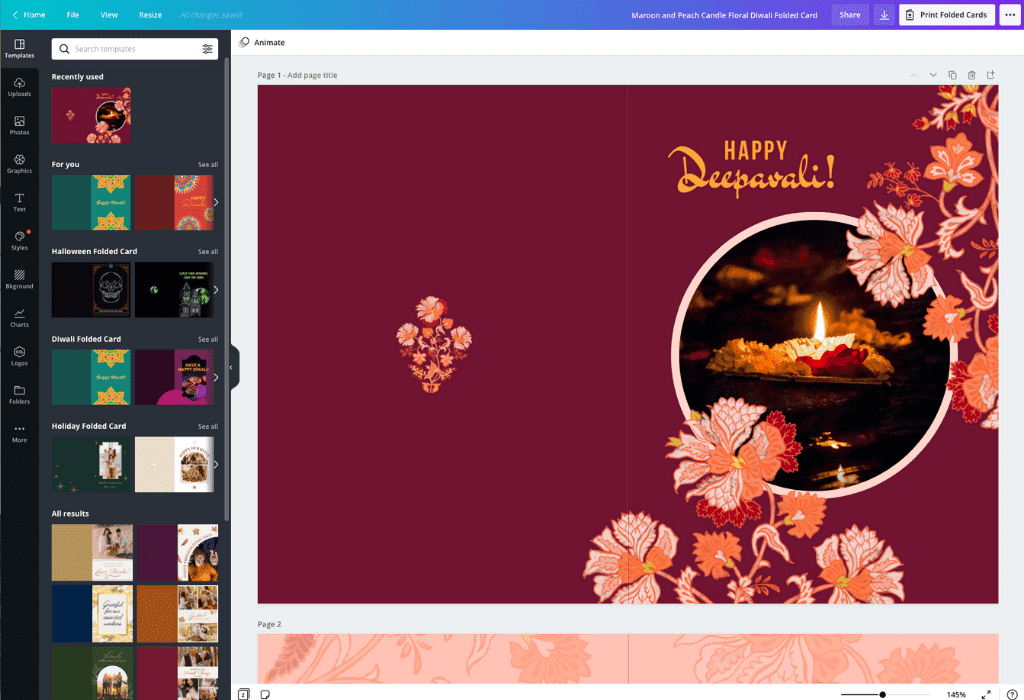The image size is (1024, 700).
Task: Click Print Folded Cards button
Action: [x=947, y=15]
